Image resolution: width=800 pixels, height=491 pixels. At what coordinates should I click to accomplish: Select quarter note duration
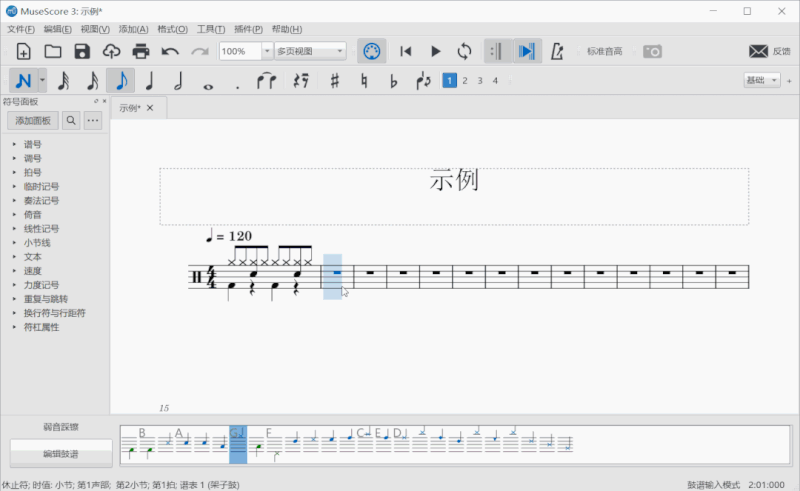(149, 81)
